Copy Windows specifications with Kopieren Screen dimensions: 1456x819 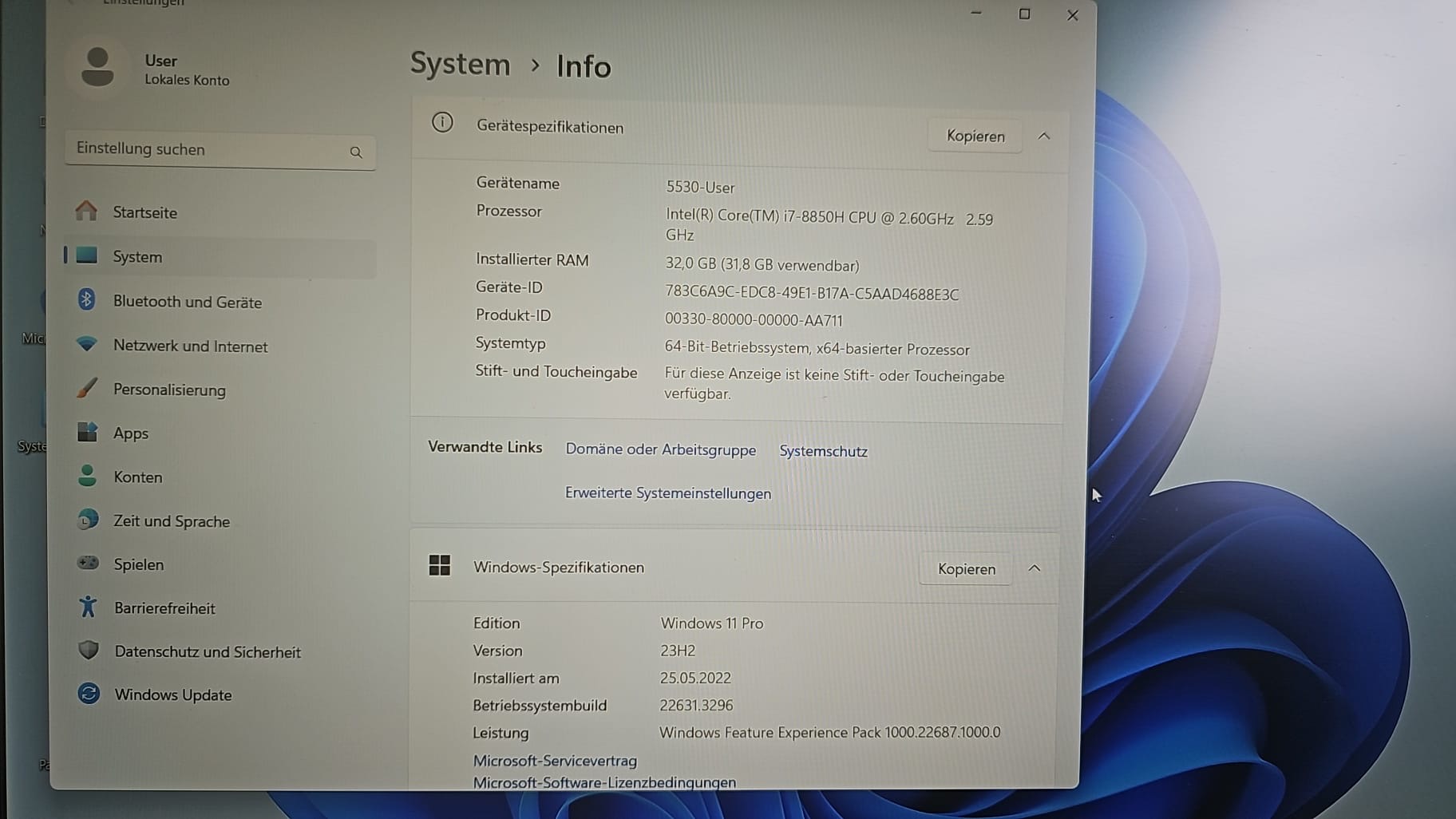pyautogui.click(x=967, y=568)
